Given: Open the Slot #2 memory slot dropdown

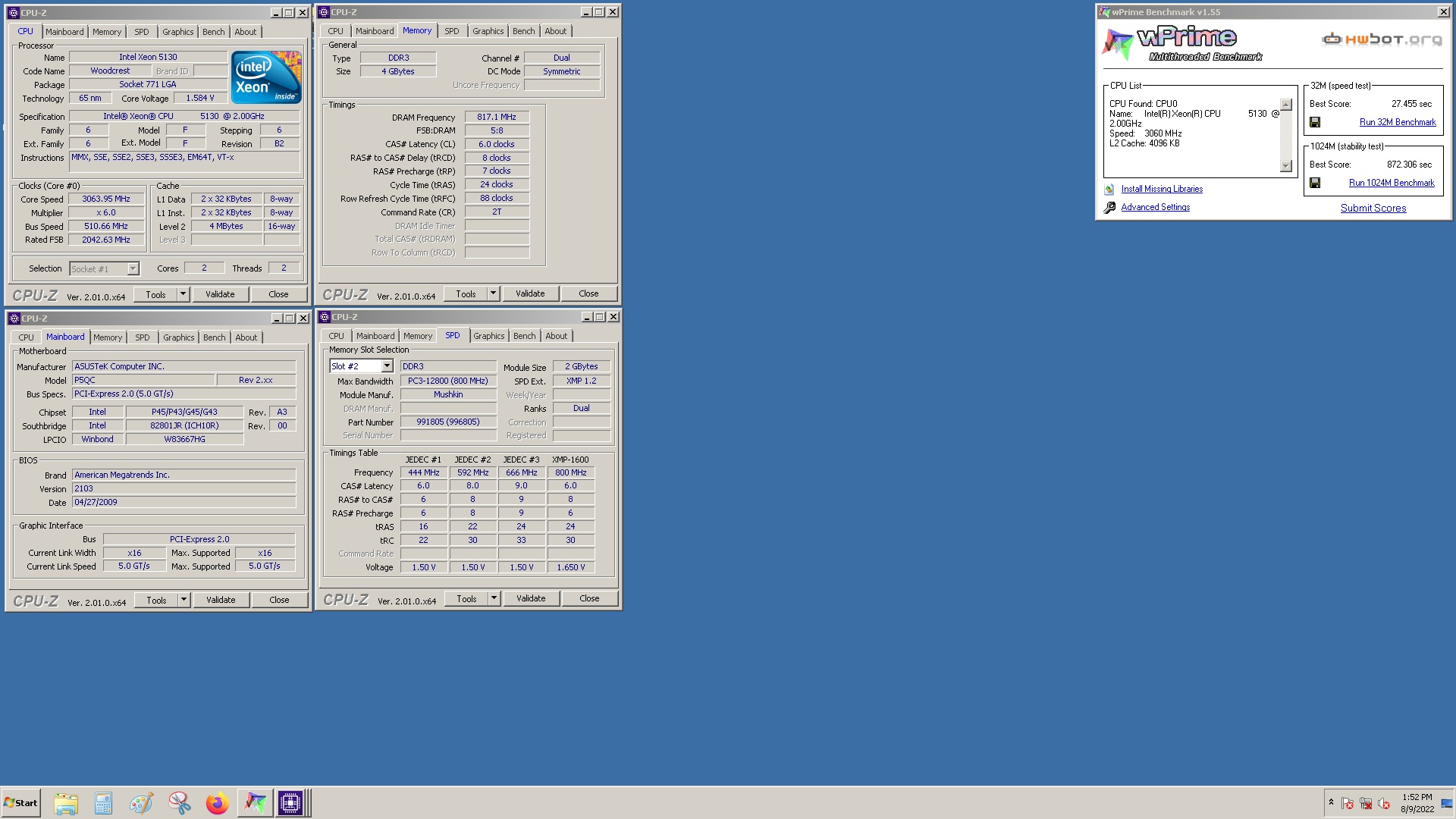Looking at the screenshot, I should pyautogui.click(x=387, y=366).
